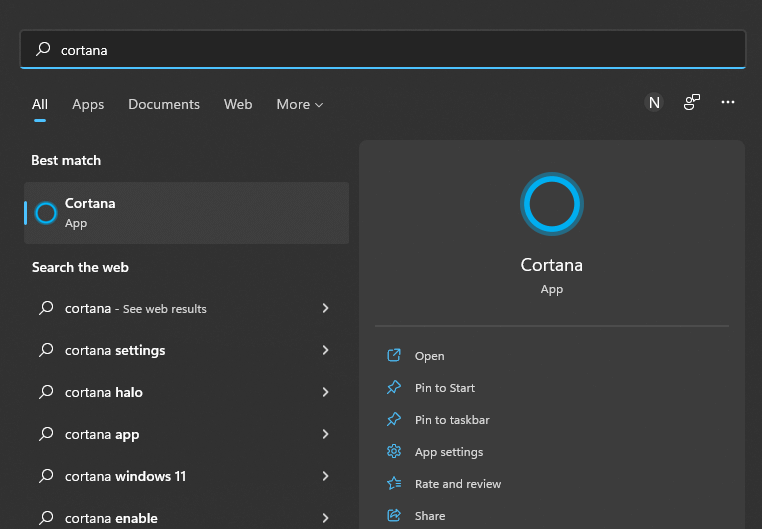Open the three-dot options menu
Image resolution: width=762 pixels, height=529 pixels.
(727, 102)
